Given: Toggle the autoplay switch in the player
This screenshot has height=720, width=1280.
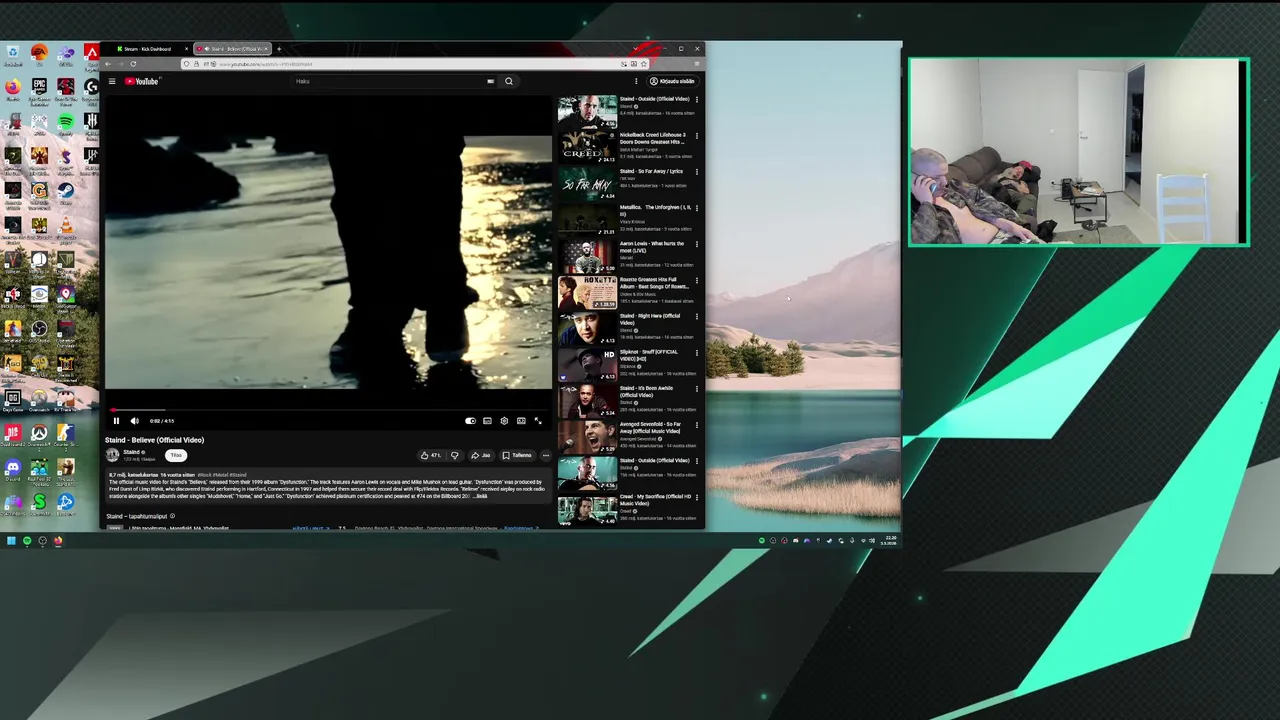Looking at the screenshot, I should coord(470,421).
